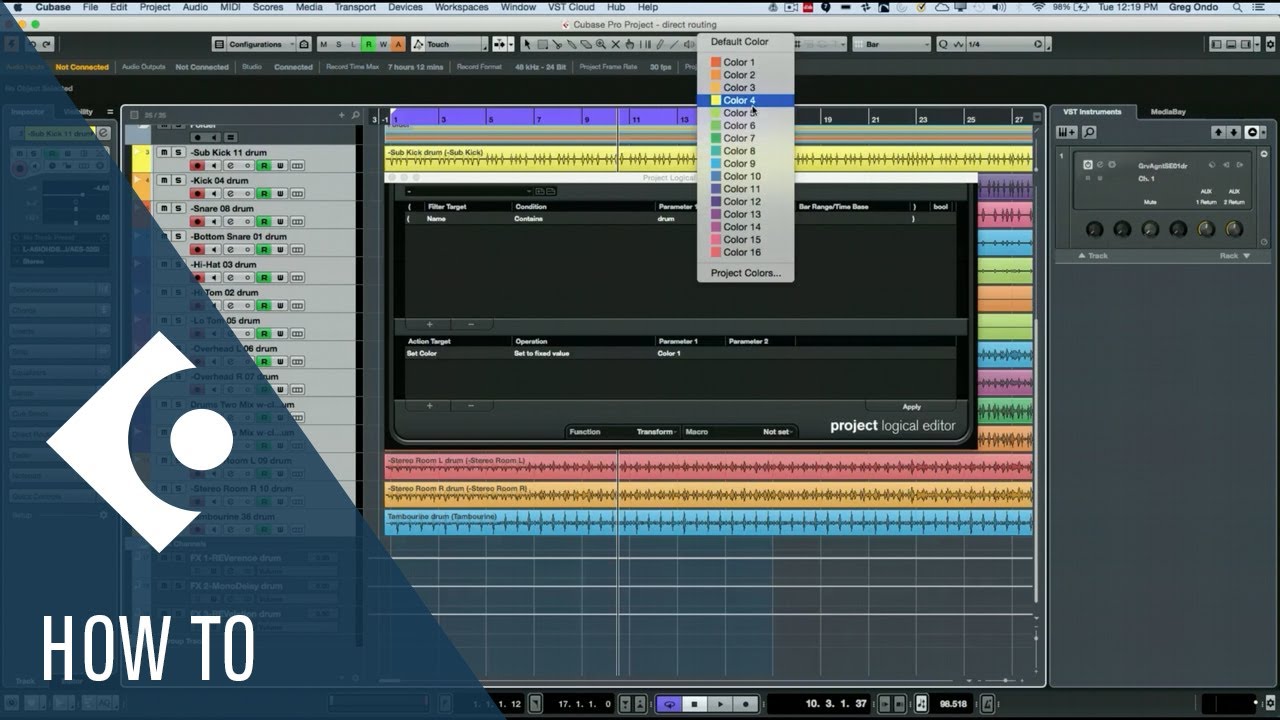This screenshot has width=1280, height=720.
Task: Click the tempo value 98.518
Action: (x=954, y=704)
